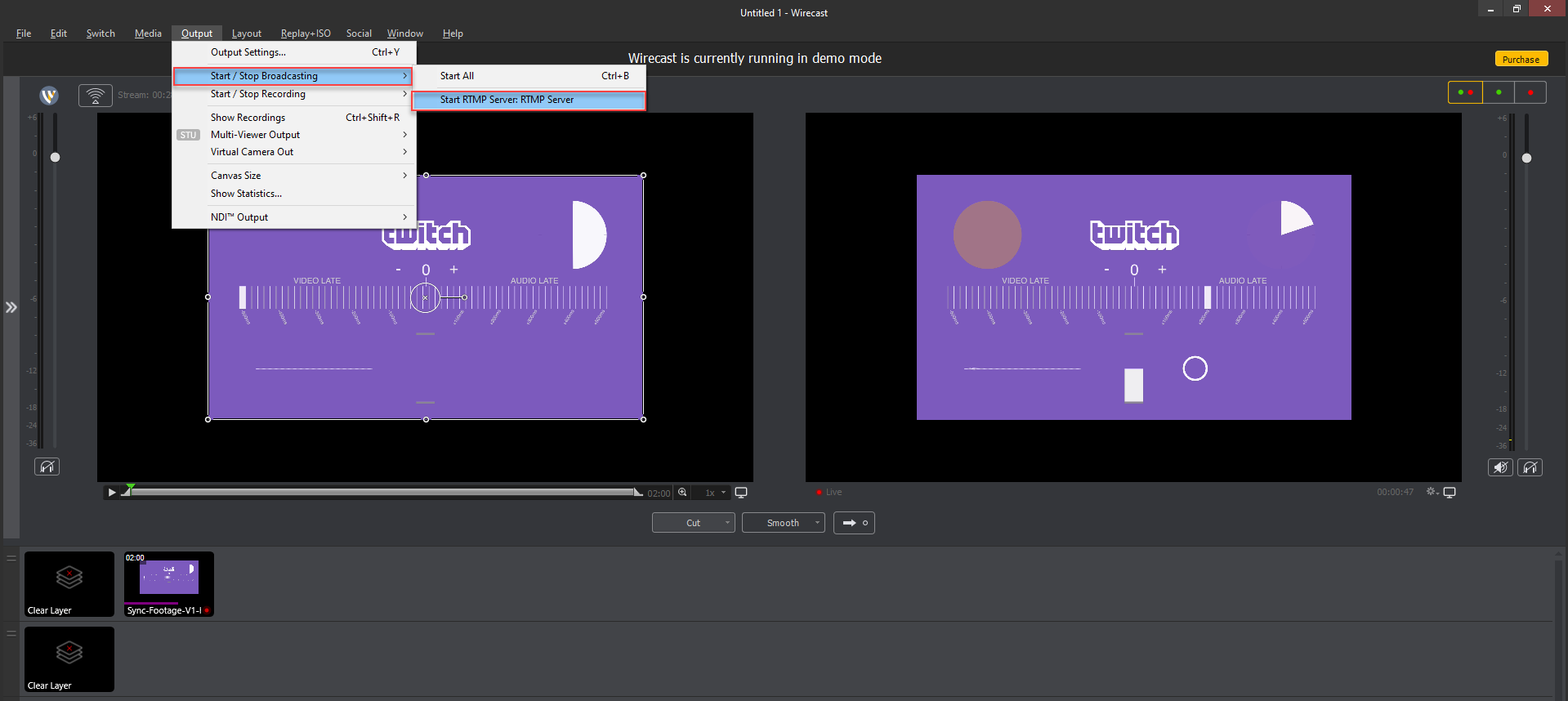Screen dimensions: 1568x701
Task: Click the left audio volume slider knob
Action: pos(55,157)
